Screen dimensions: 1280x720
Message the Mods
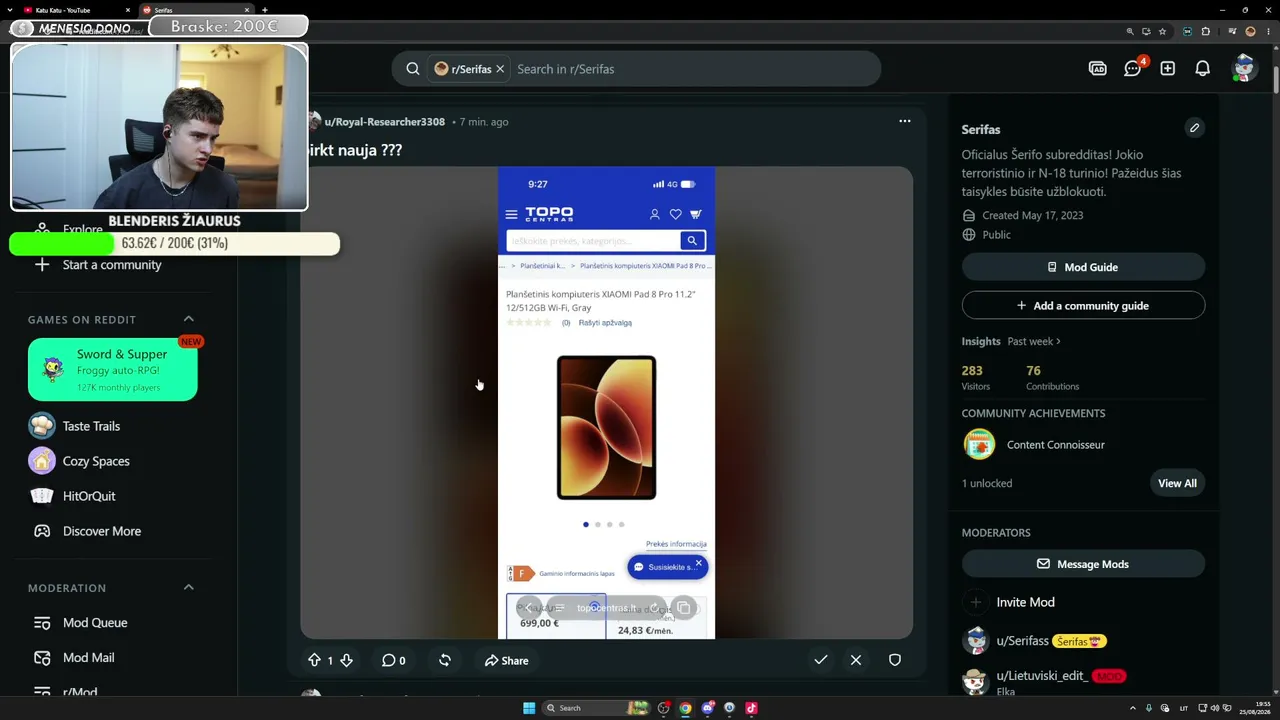tap(1083, 564)
